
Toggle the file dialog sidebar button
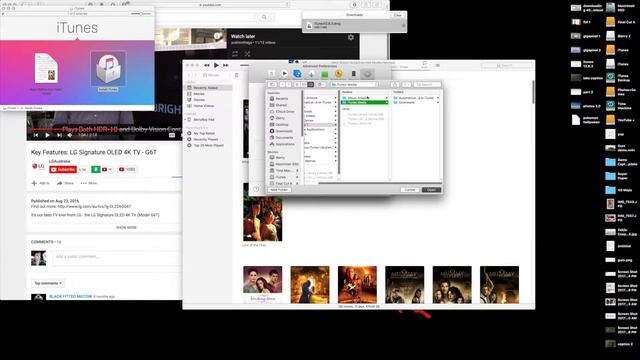(273, 84)
